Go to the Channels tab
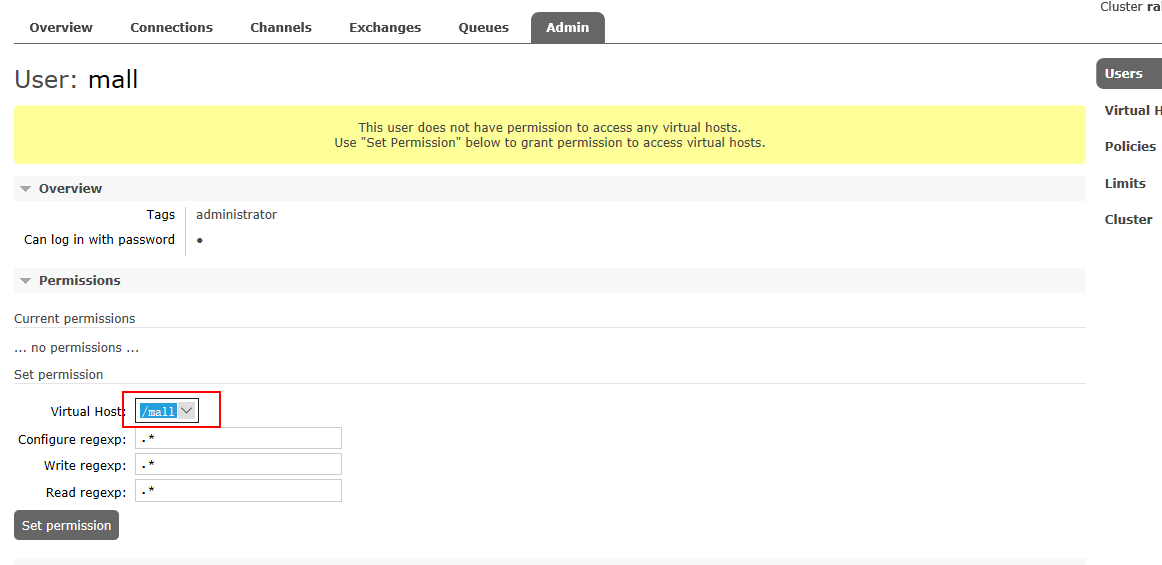This screenshot has height=565, width=1162. [x=281, y=28]
